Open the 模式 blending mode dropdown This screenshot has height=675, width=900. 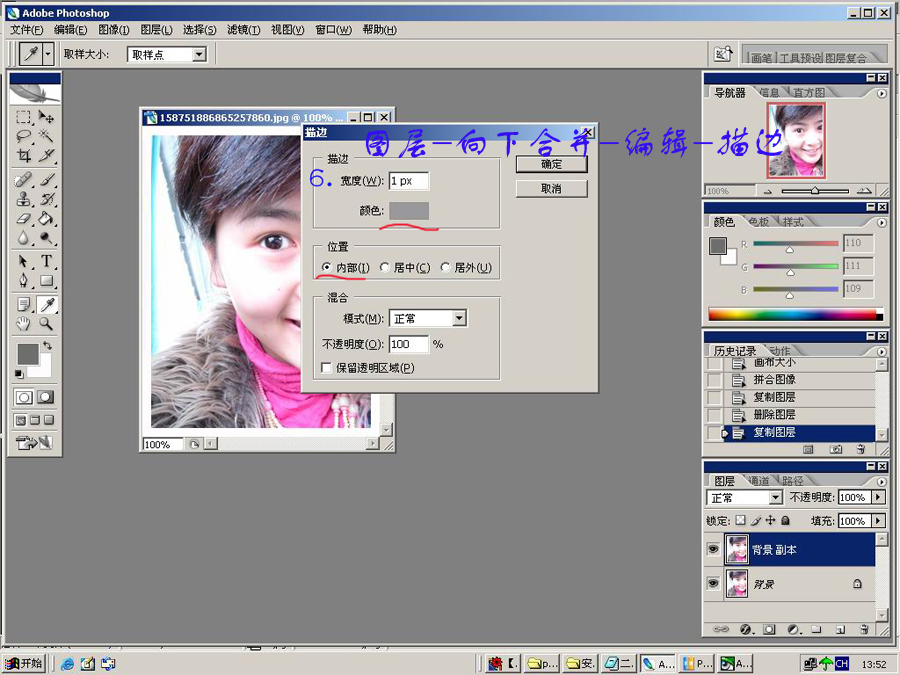pos(428,317)
